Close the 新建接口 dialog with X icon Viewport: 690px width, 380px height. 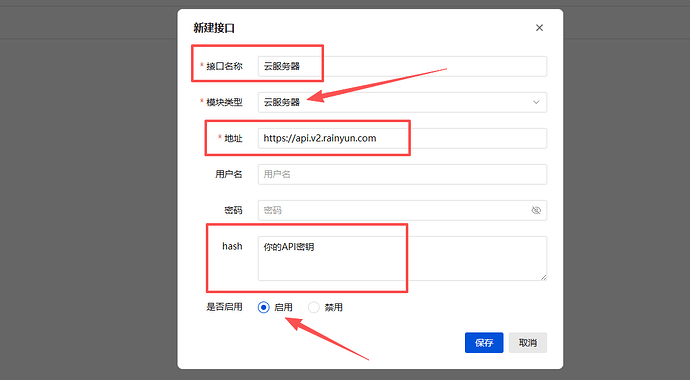pyautogui.click(x=539, y=28)
